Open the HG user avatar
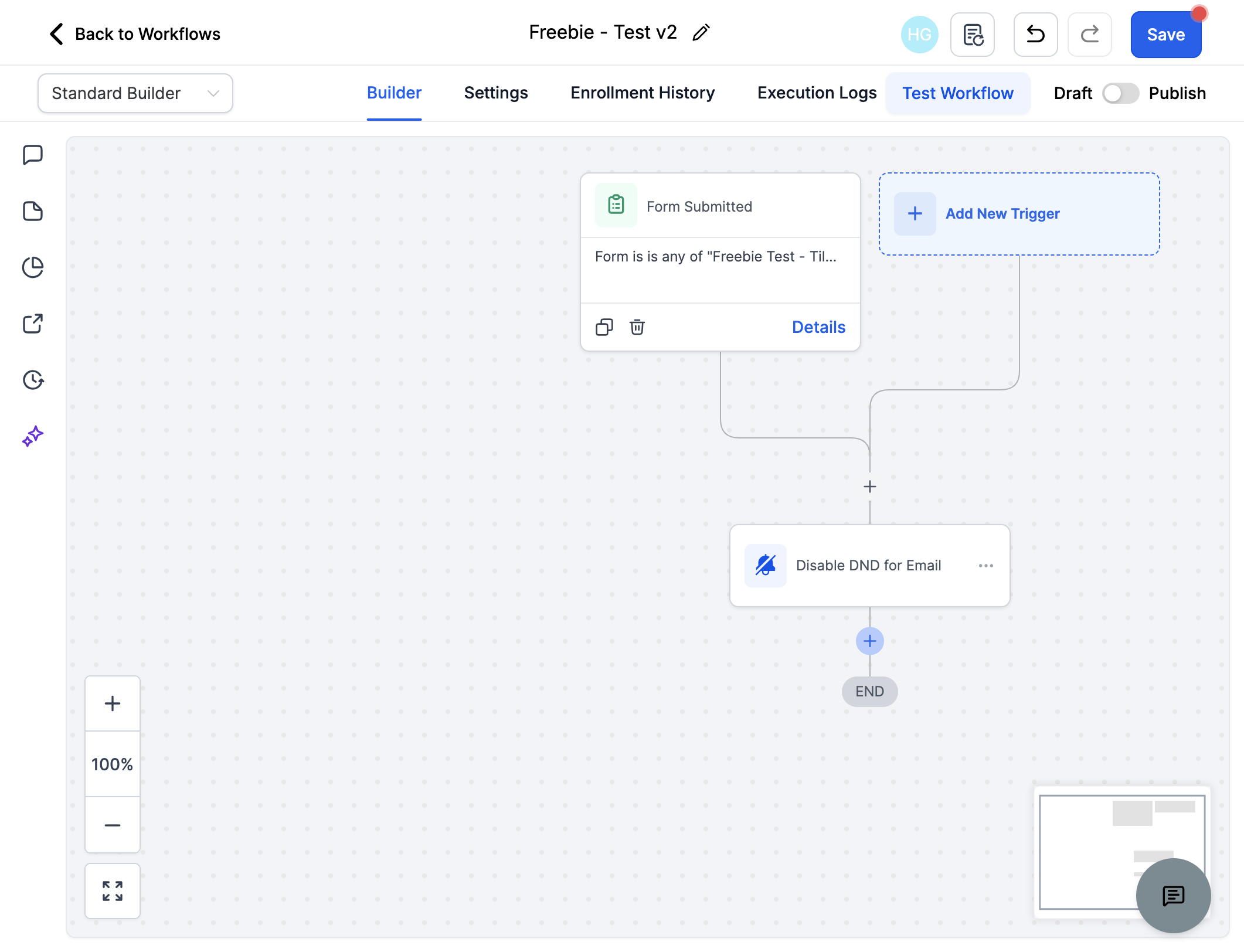1244x952 pixels. tap(919, 35)
